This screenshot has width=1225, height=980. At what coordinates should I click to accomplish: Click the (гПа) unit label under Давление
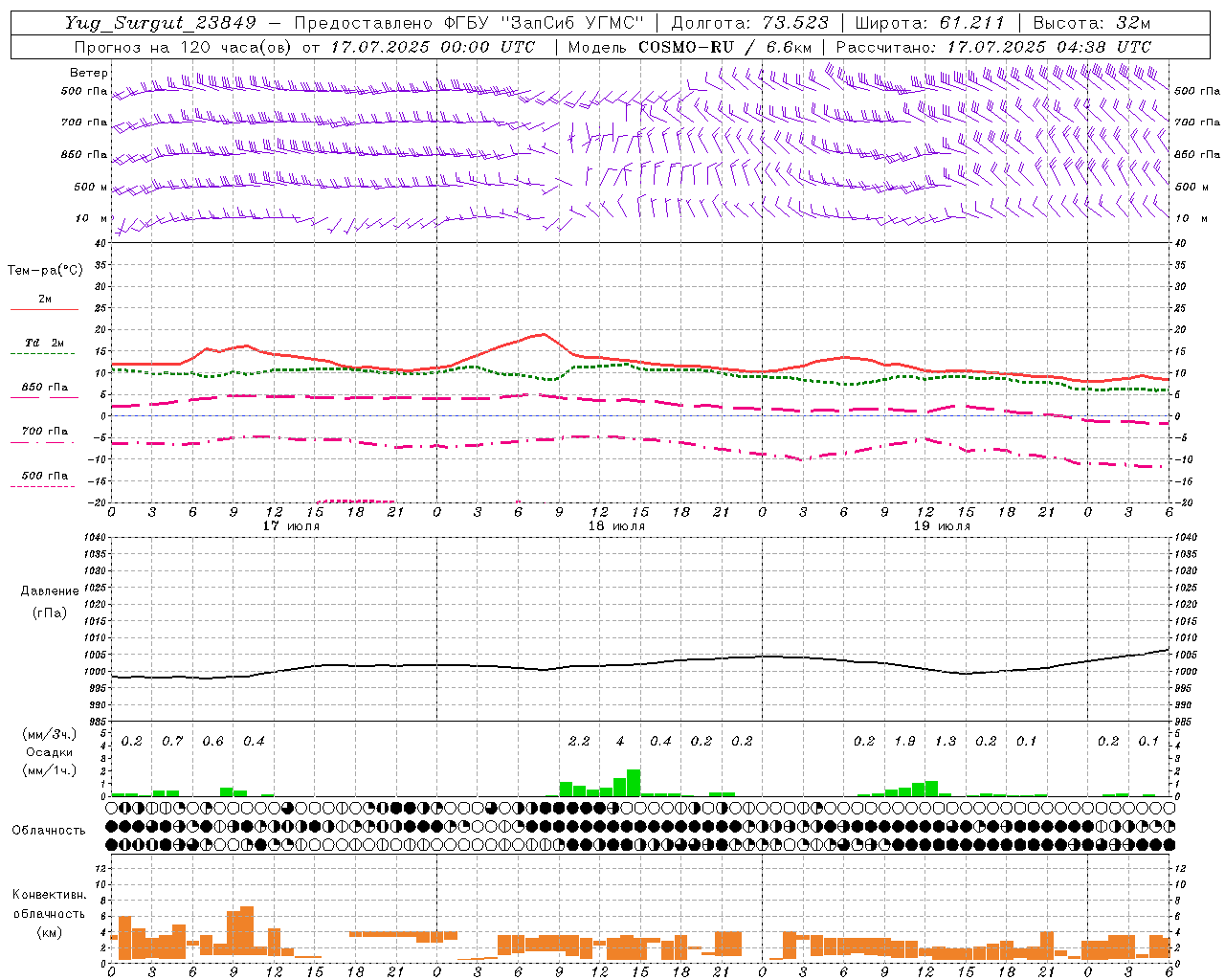click(x=50, y=612)
